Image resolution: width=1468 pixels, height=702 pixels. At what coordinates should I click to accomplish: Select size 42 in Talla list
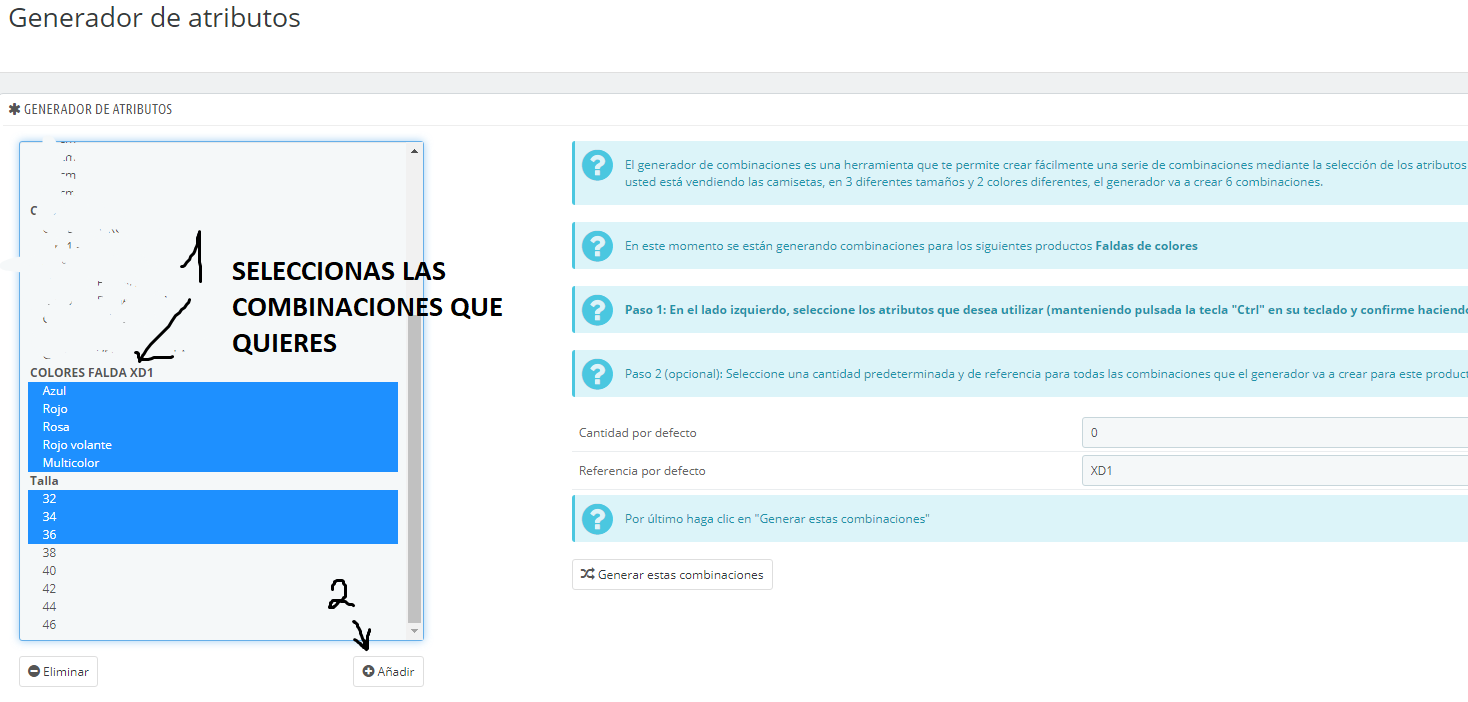point(213,589)
